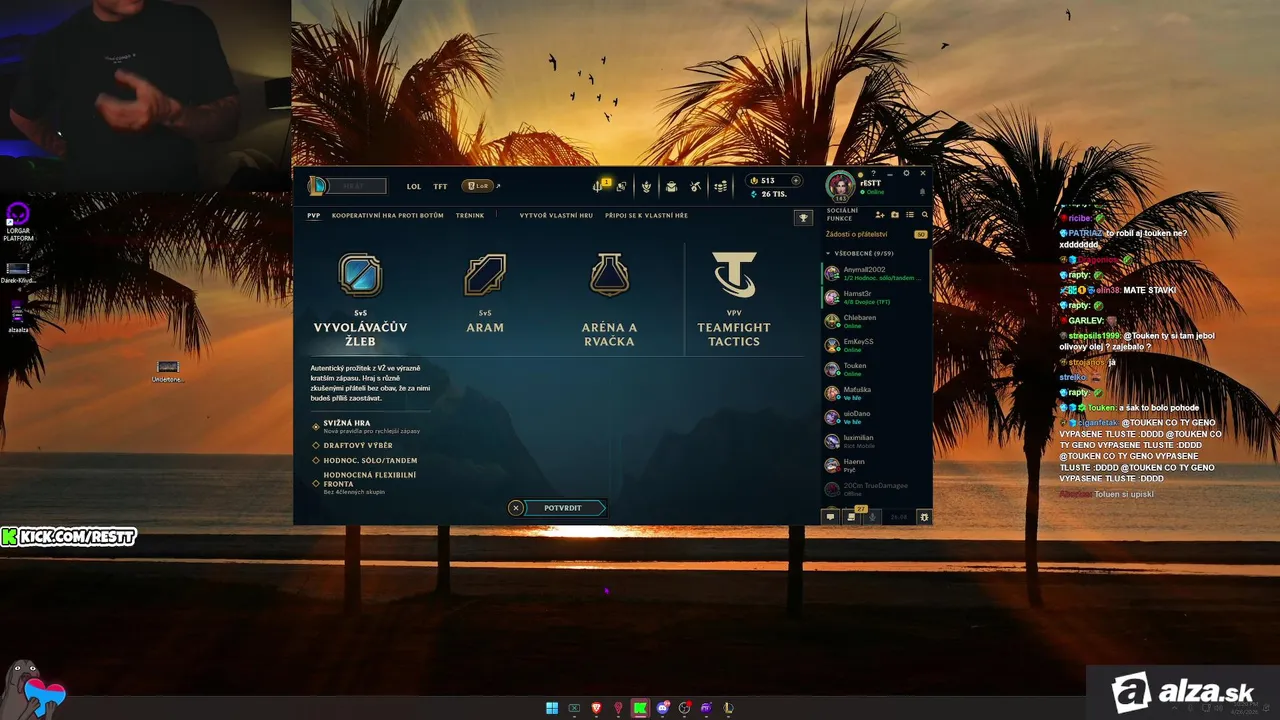
Task: Click the friends list view options icon
Action: tap(910, 215)
